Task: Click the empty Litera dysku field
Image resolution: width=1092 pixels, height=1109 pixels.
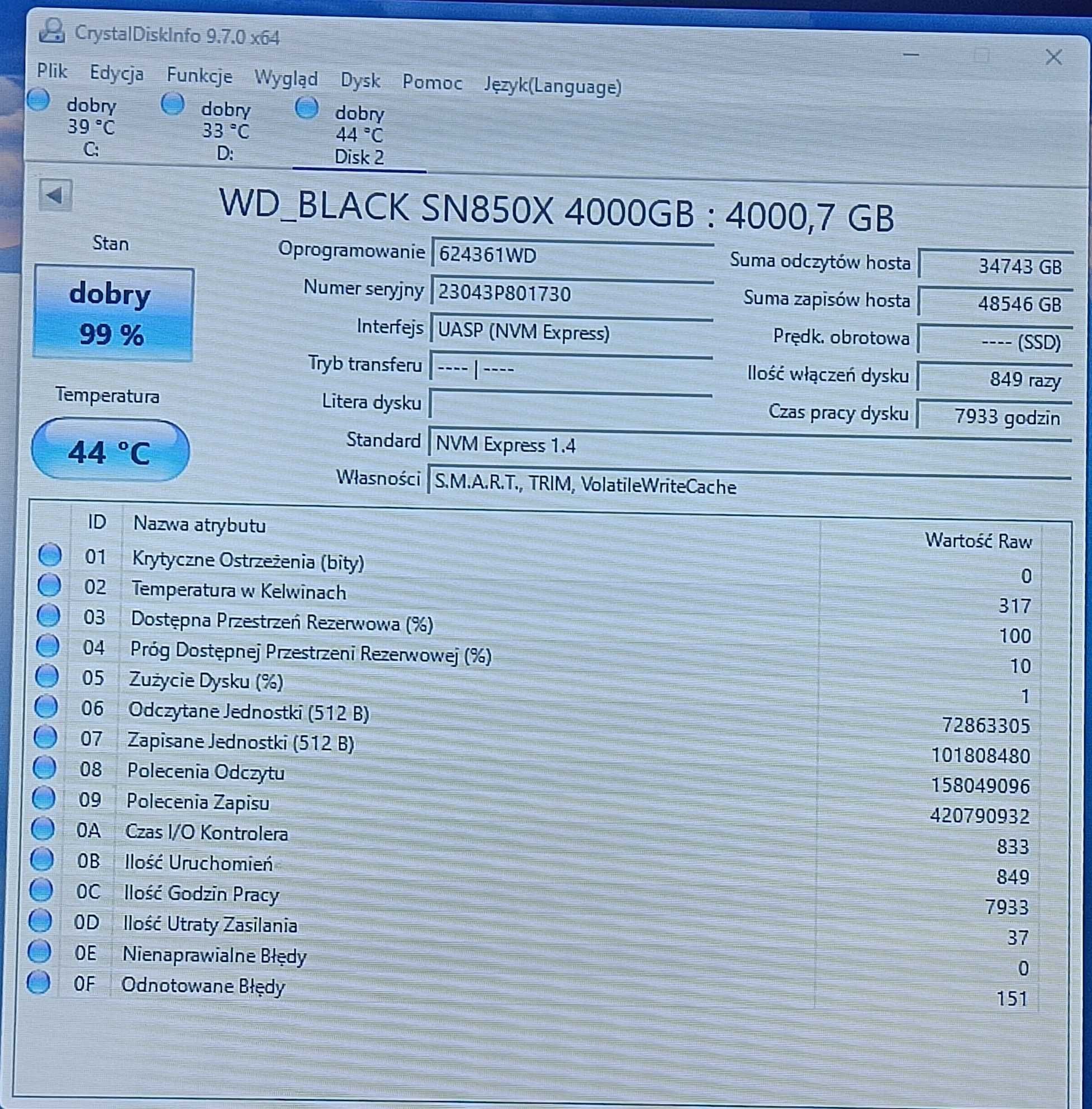Action: (569, 406)
